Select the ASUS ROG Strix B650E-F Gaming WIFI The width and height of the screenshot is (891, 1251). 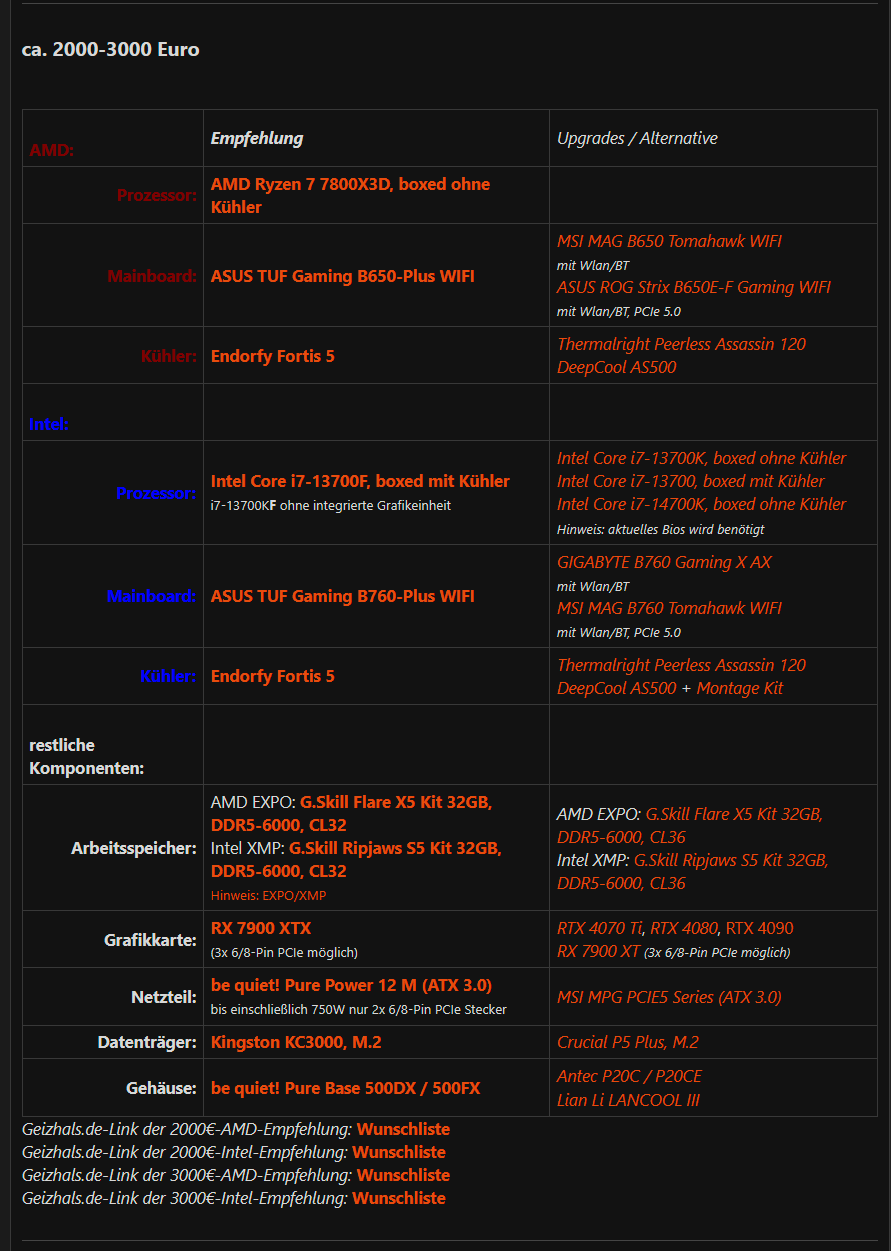692,287
